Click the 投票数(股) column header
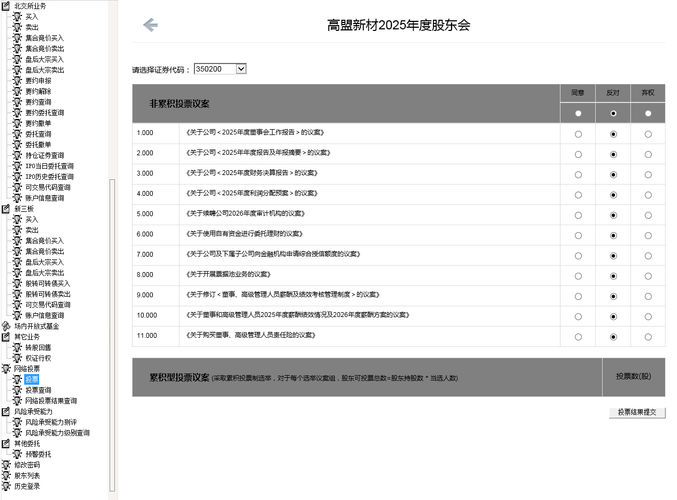This screenshot has width=677, height=500. pyautogui.click(x=633, y=377)
